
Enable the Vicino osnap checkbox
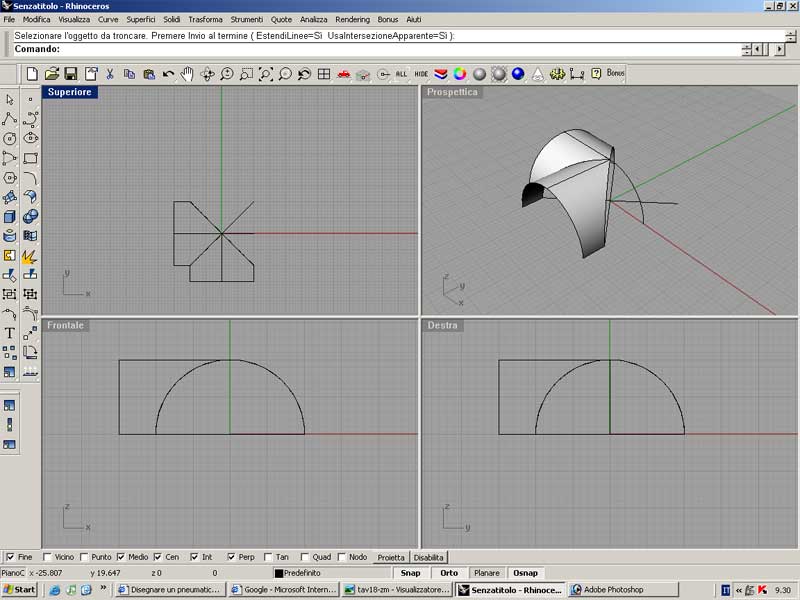48,557
